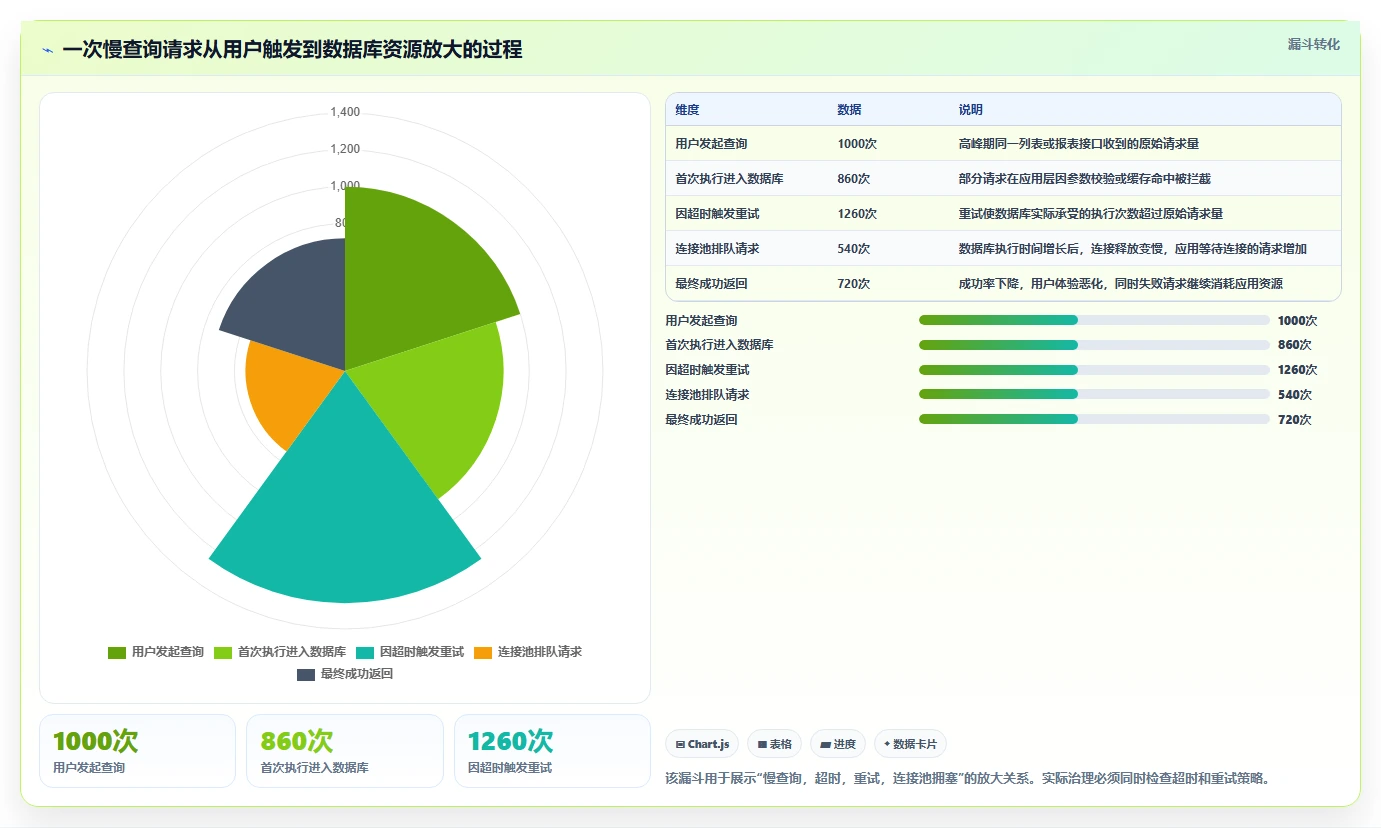Toggle the 连接池排队请求 legend entry

coord(528,652)
